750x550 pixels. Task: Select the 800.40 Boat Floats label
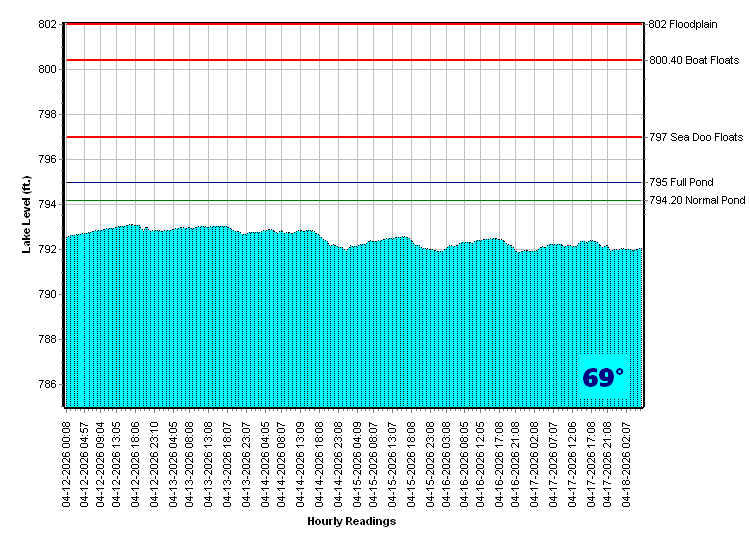694,60
